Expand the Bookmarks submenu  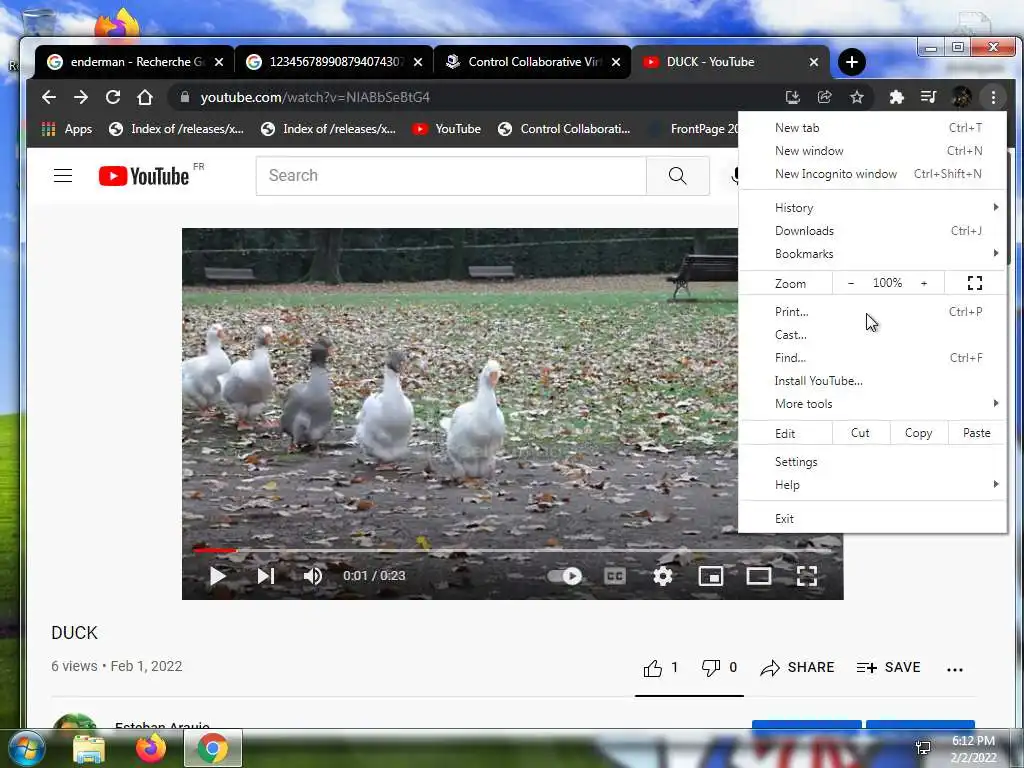coord(872,253)
